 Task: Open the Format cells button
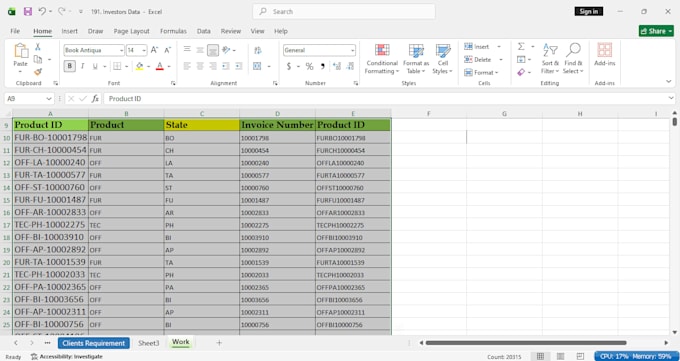[481, 72]
